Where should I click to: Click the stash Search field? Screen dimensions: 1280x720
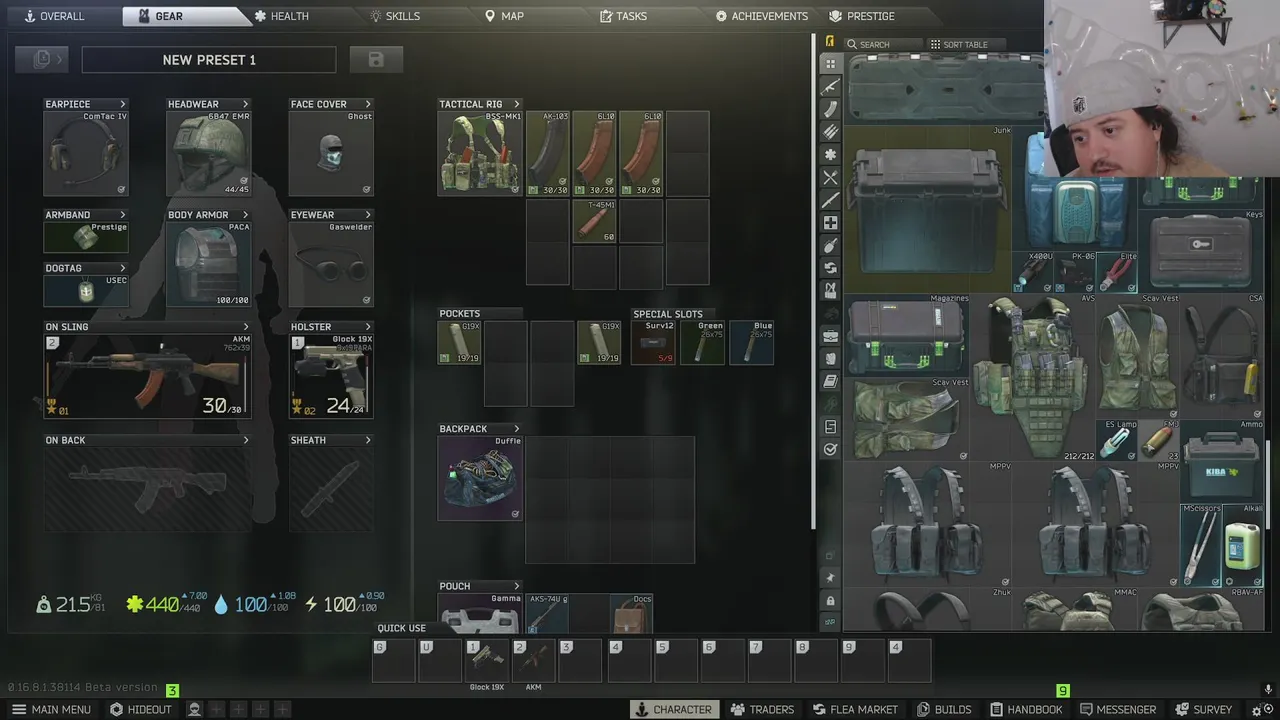883,44
